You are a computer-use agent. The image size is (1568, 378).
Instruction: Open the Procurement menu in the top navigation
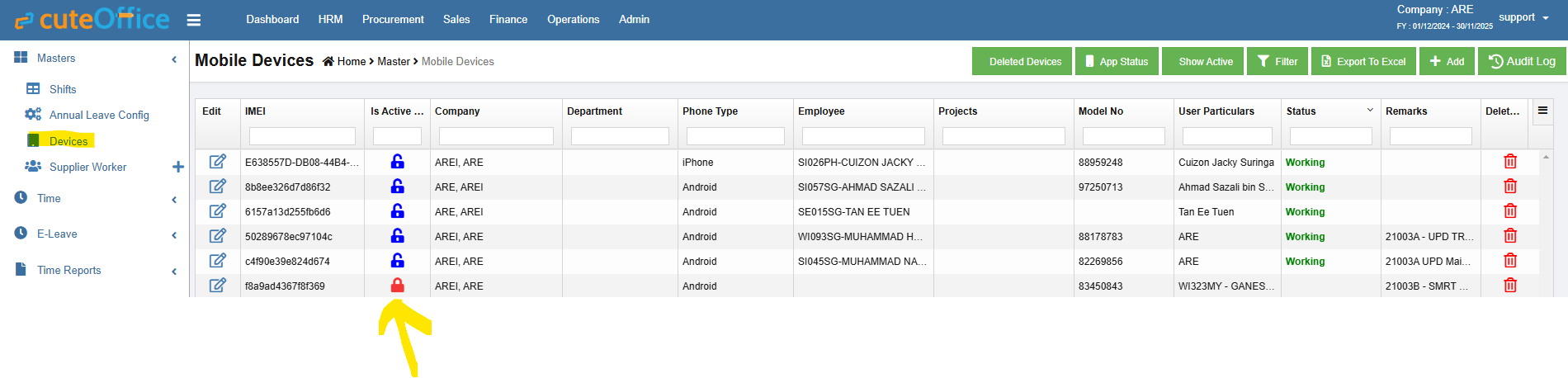(x=393, y=19)
